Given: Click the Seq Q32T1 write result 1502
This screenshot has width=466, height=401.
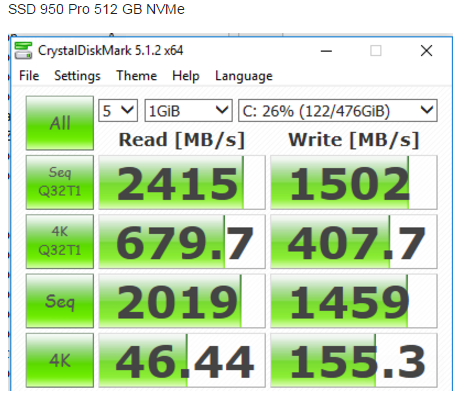Looking at the screenshot, I should coord(354,182).
